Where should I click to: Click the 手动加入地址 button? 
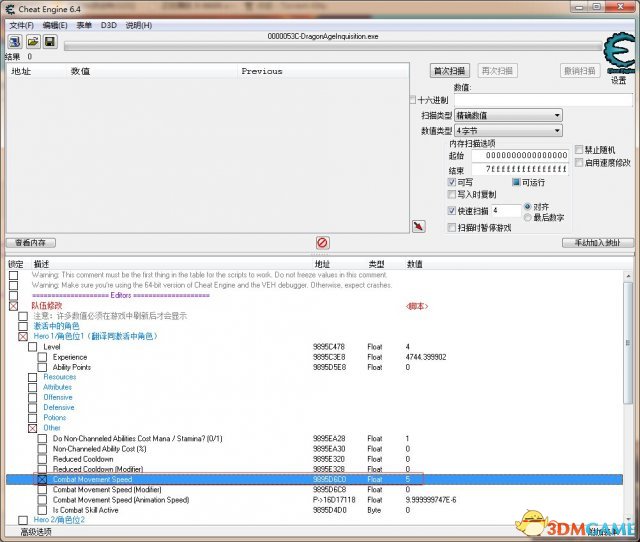tap(598, 243)
